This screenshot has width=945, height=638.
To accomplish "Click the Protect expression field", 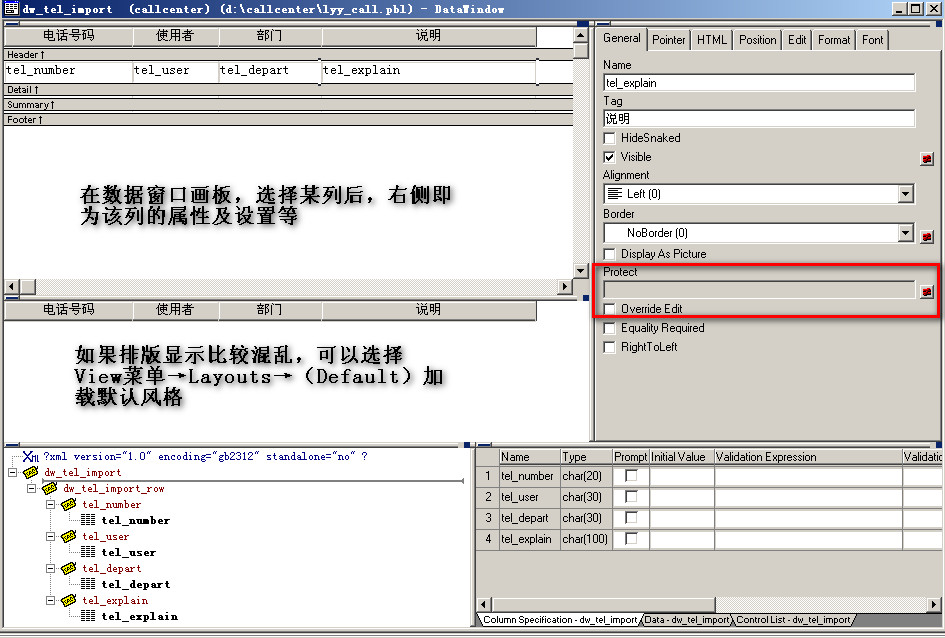I will tap(759, 290).
